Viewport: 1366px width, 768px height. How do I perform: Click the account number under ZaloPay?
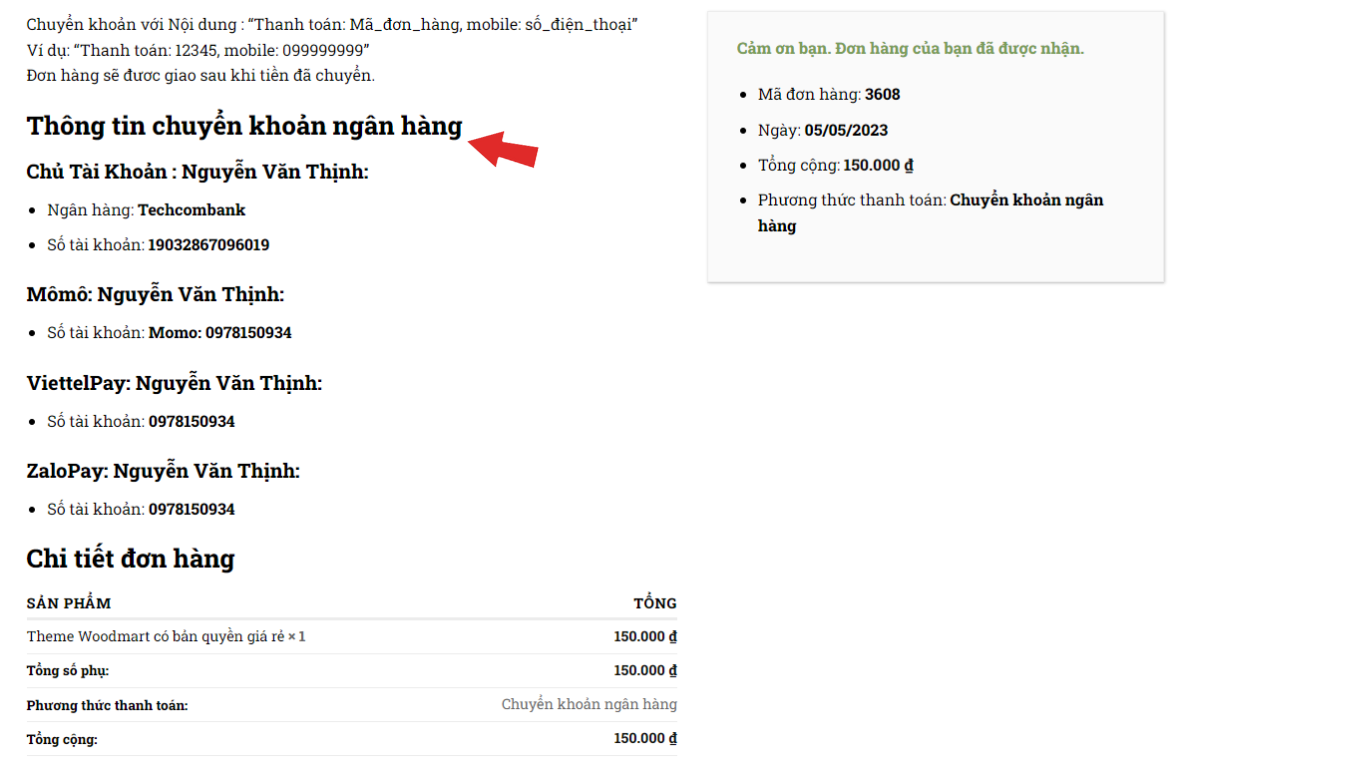191,509
